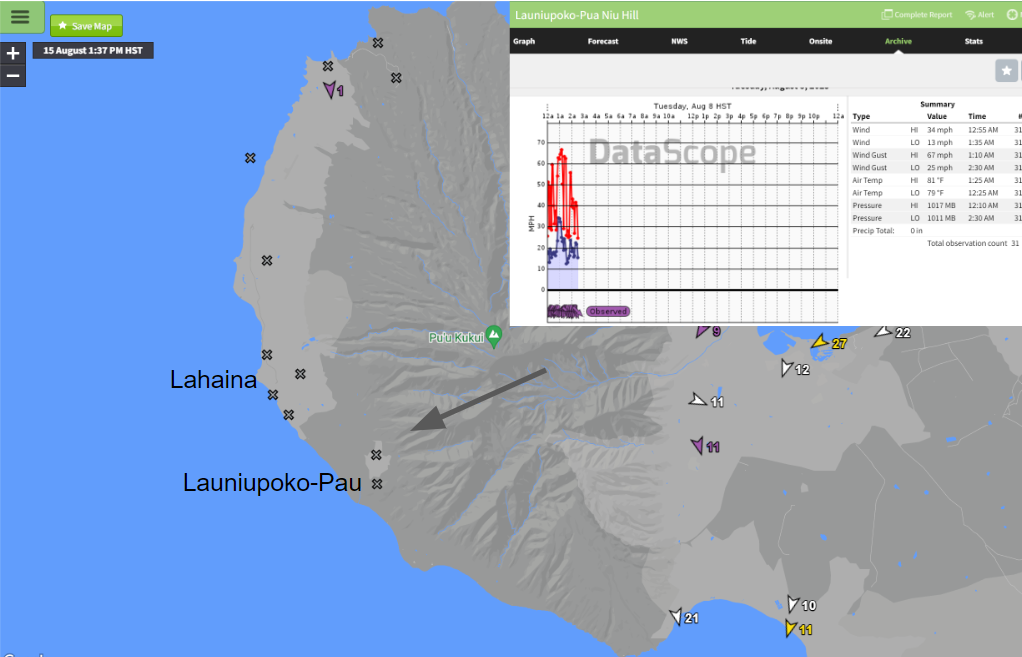Viewport: 1022px width, 657px height.
Task: Select the Tide tab
Action: 748,42
